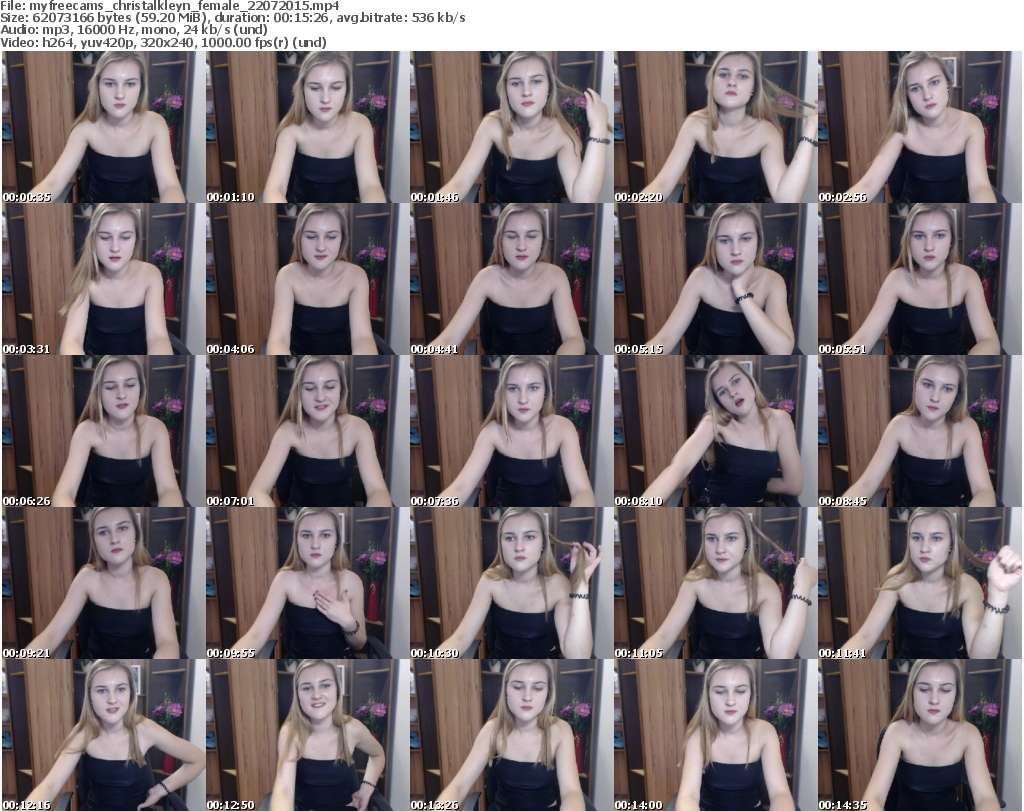
Task: Pick the thumbnail marked 00:06:26
Action: tap(103, 431)
